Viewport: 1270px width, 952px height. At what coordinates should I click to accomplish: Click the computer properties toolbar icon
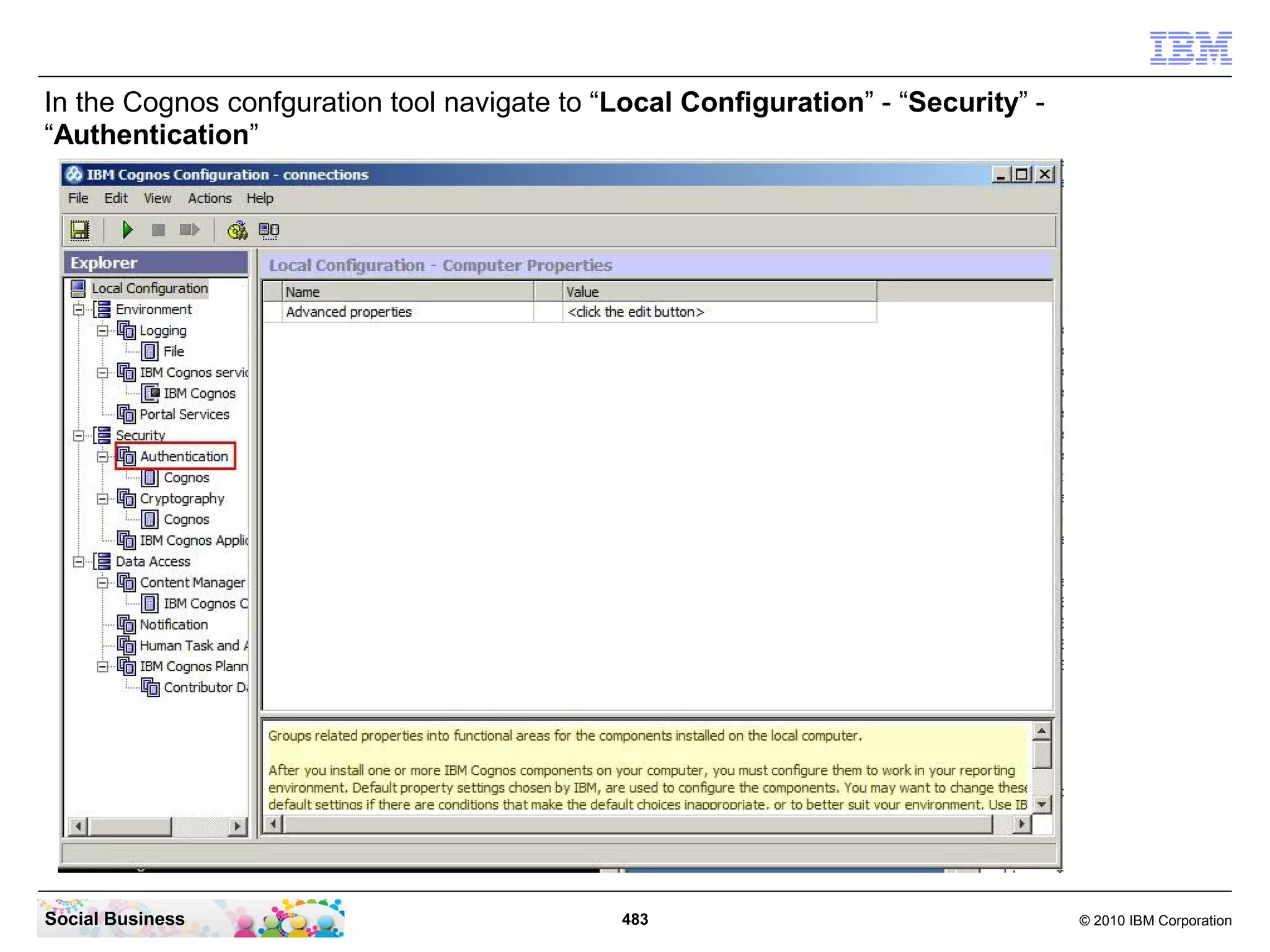(x=269, y=231)
